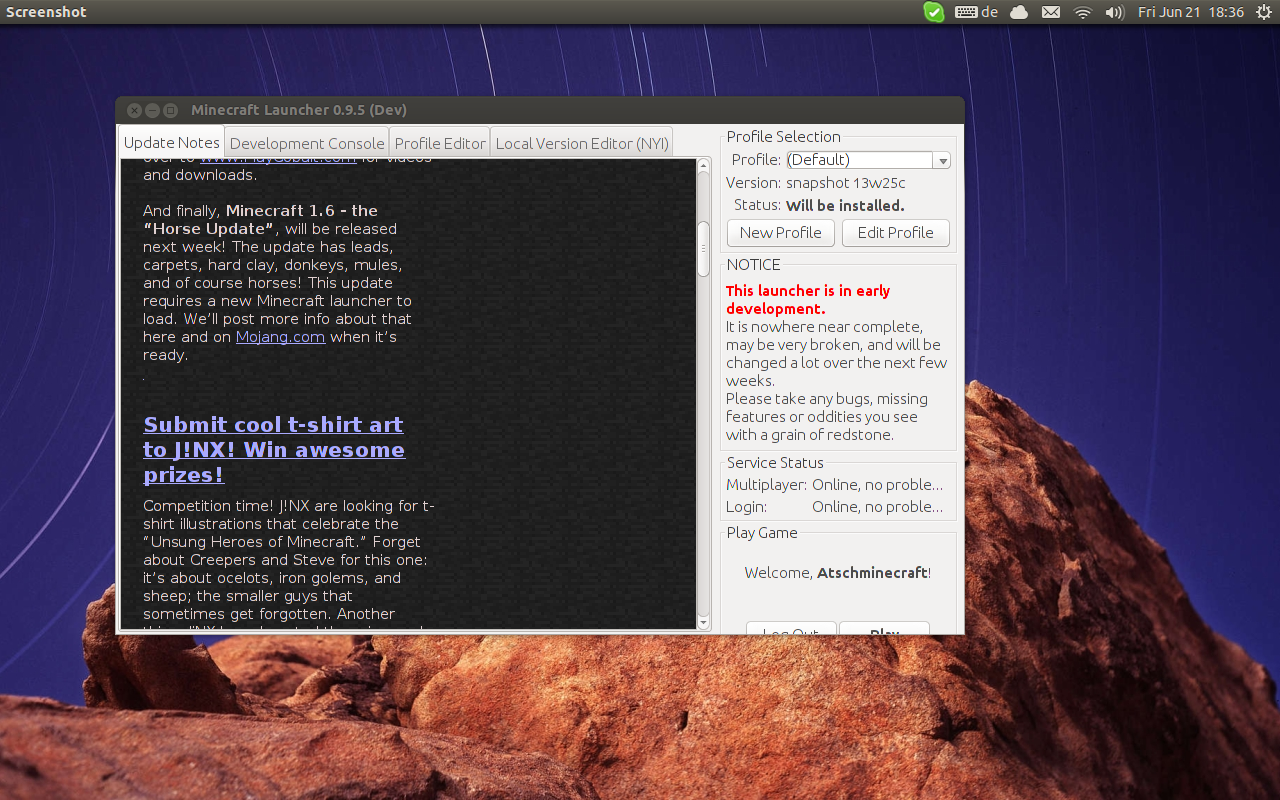Select the Local Version Editor (NYI) tab
The image size is (1280, 800).
581,143
